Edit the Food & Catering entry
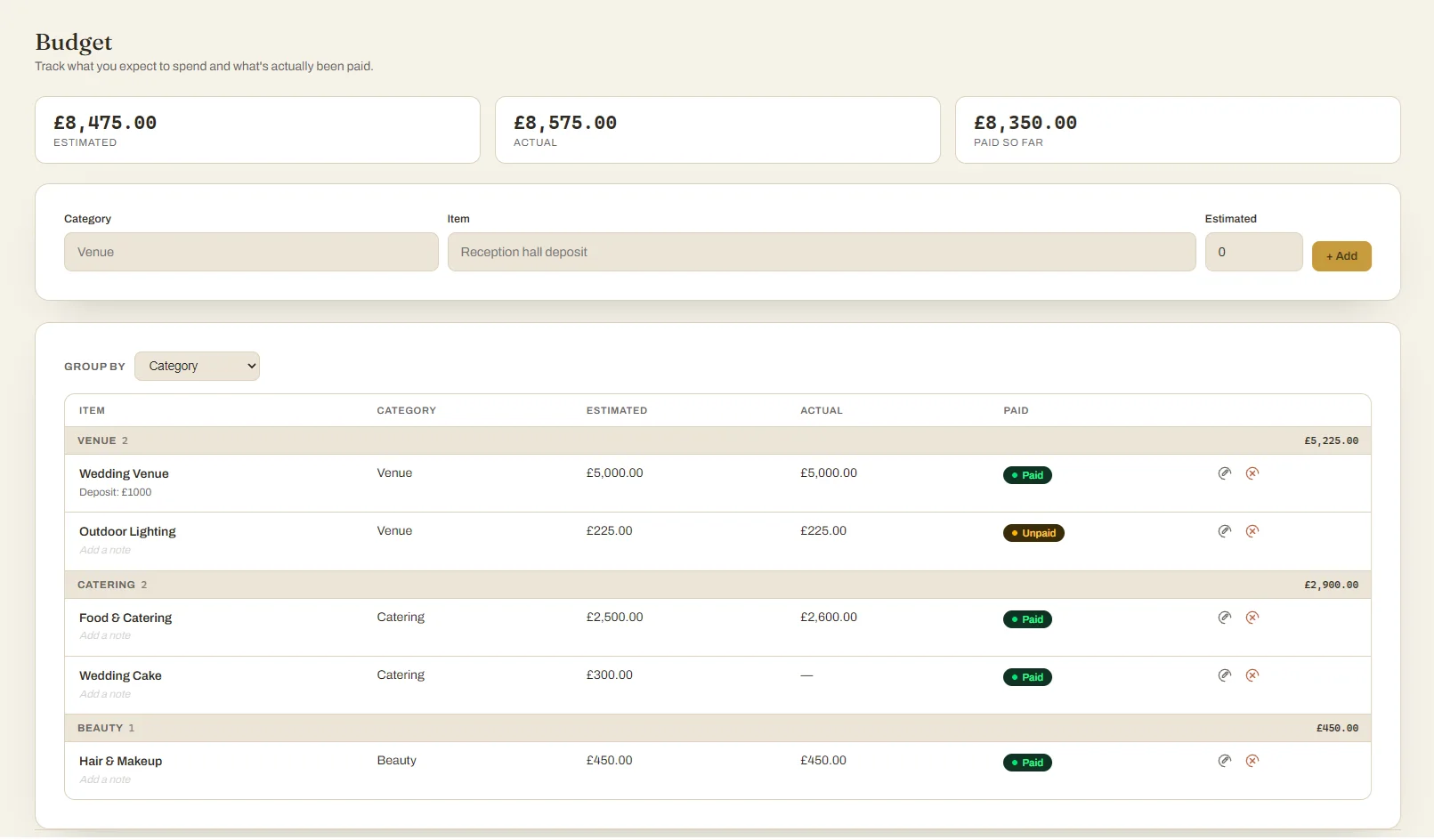The image size is (1434, 840). click(1225, 618)
